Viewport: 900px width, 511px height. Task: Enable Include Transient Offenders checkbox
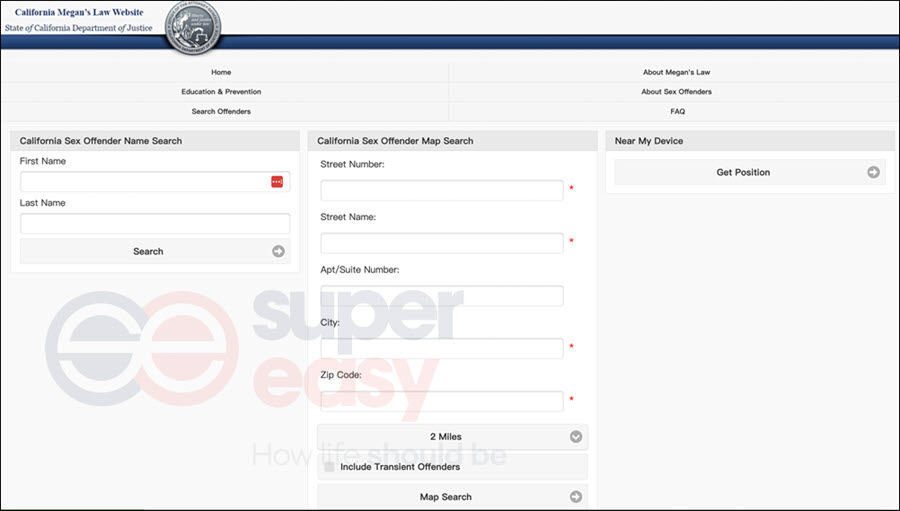coord(329,467)
